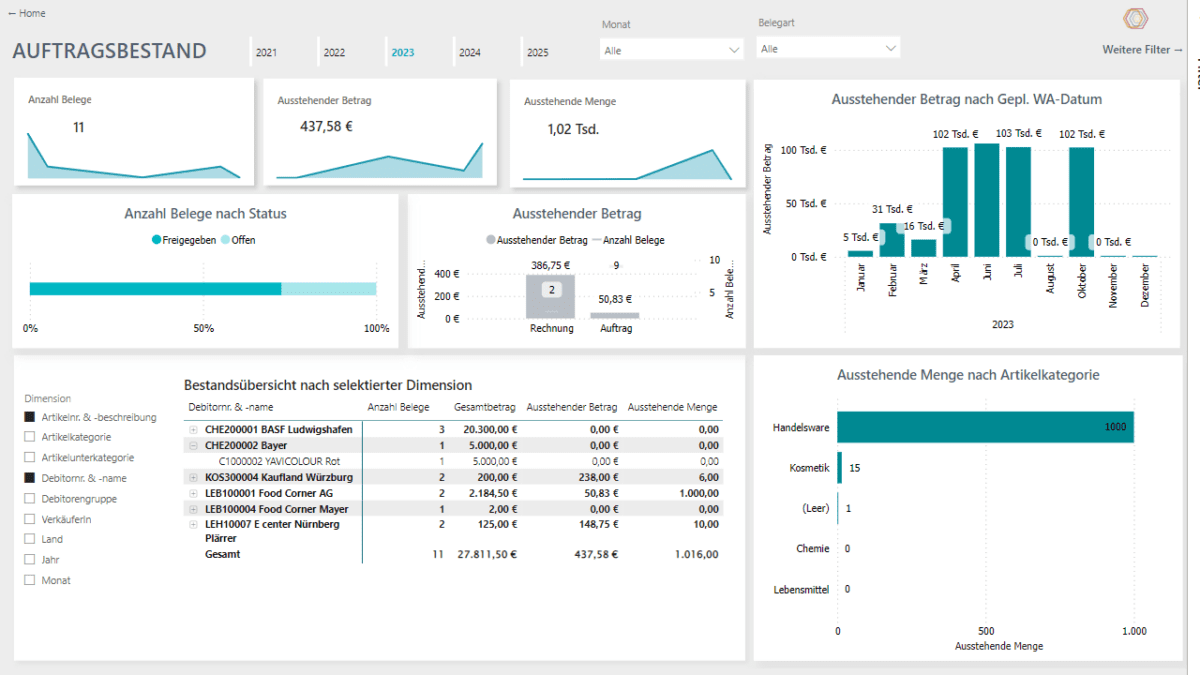
Task: Click the 27.811,50 € total value
Action: (487, 554)
